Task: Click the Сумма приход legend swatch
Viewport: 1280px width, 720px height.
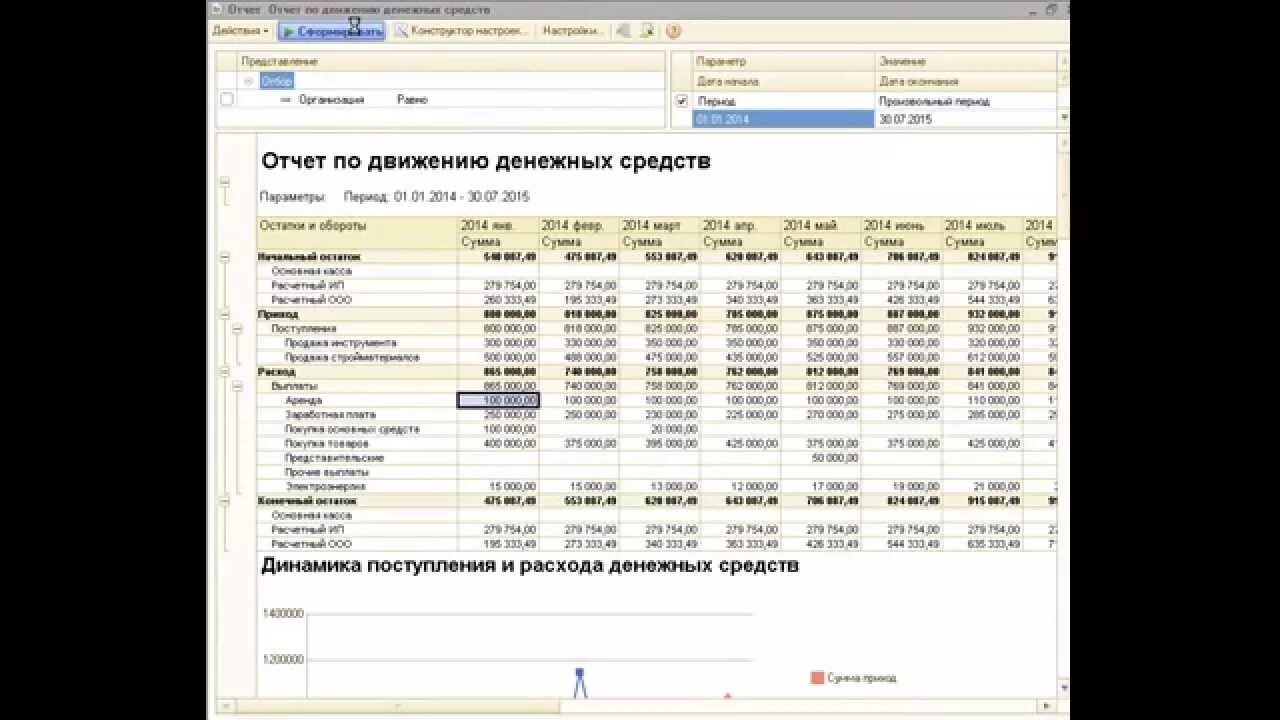Action: pos(817,678)
